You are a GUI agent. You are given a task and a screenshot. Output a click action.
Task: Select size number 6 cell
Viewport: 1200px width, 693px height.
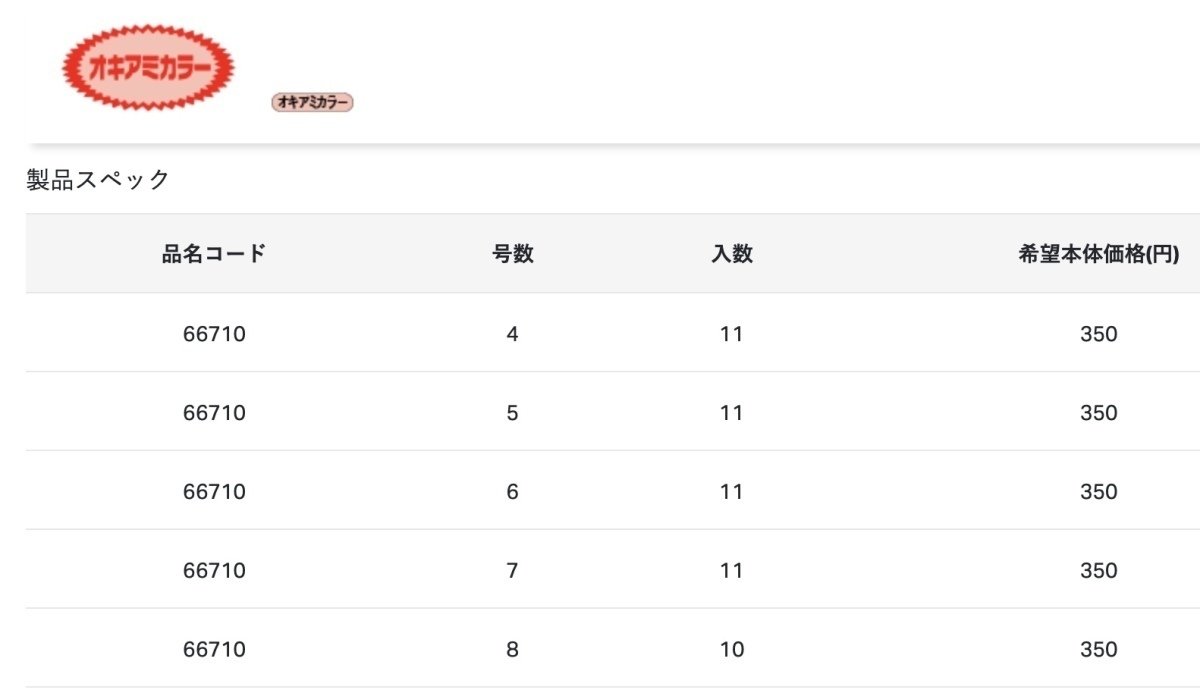coord(513,492)
